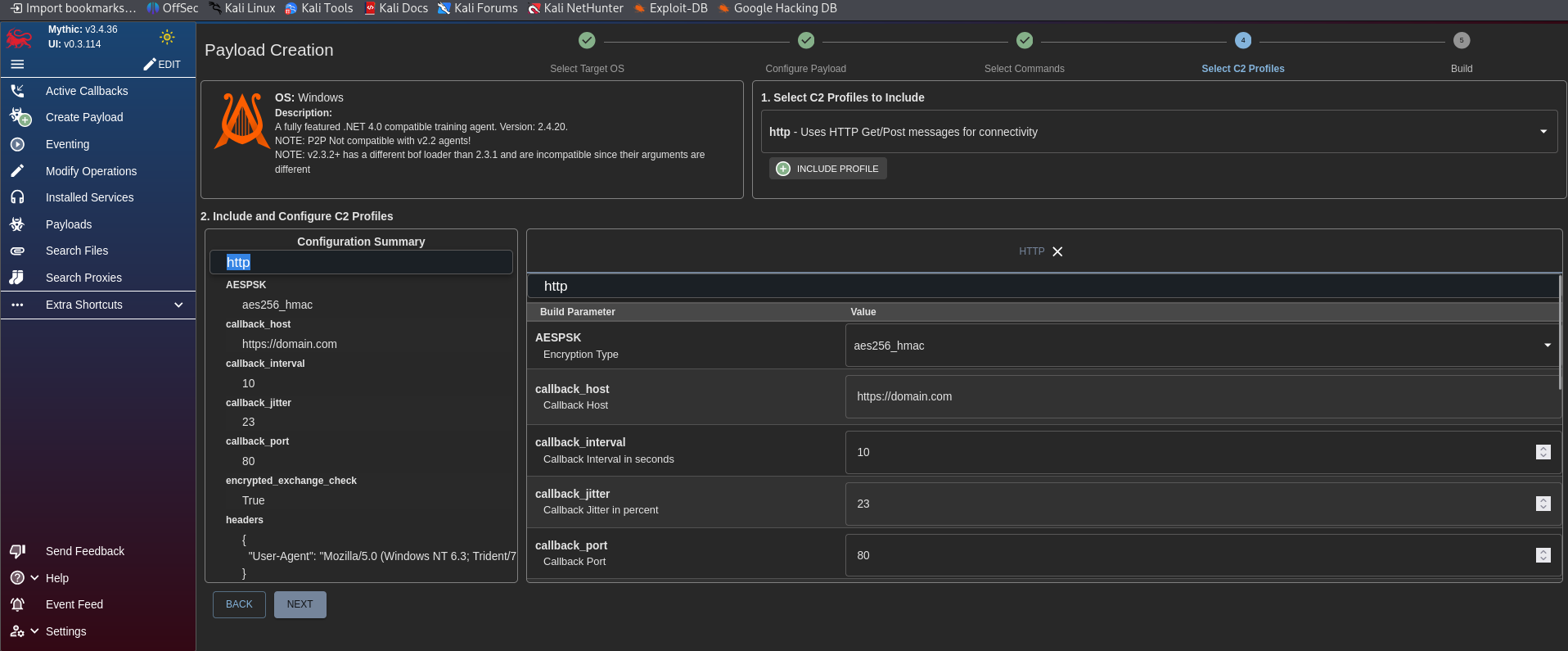Select http in Configuration Summary
Viewport: 1568px width, 651px height.
click(x=361, y=262)
